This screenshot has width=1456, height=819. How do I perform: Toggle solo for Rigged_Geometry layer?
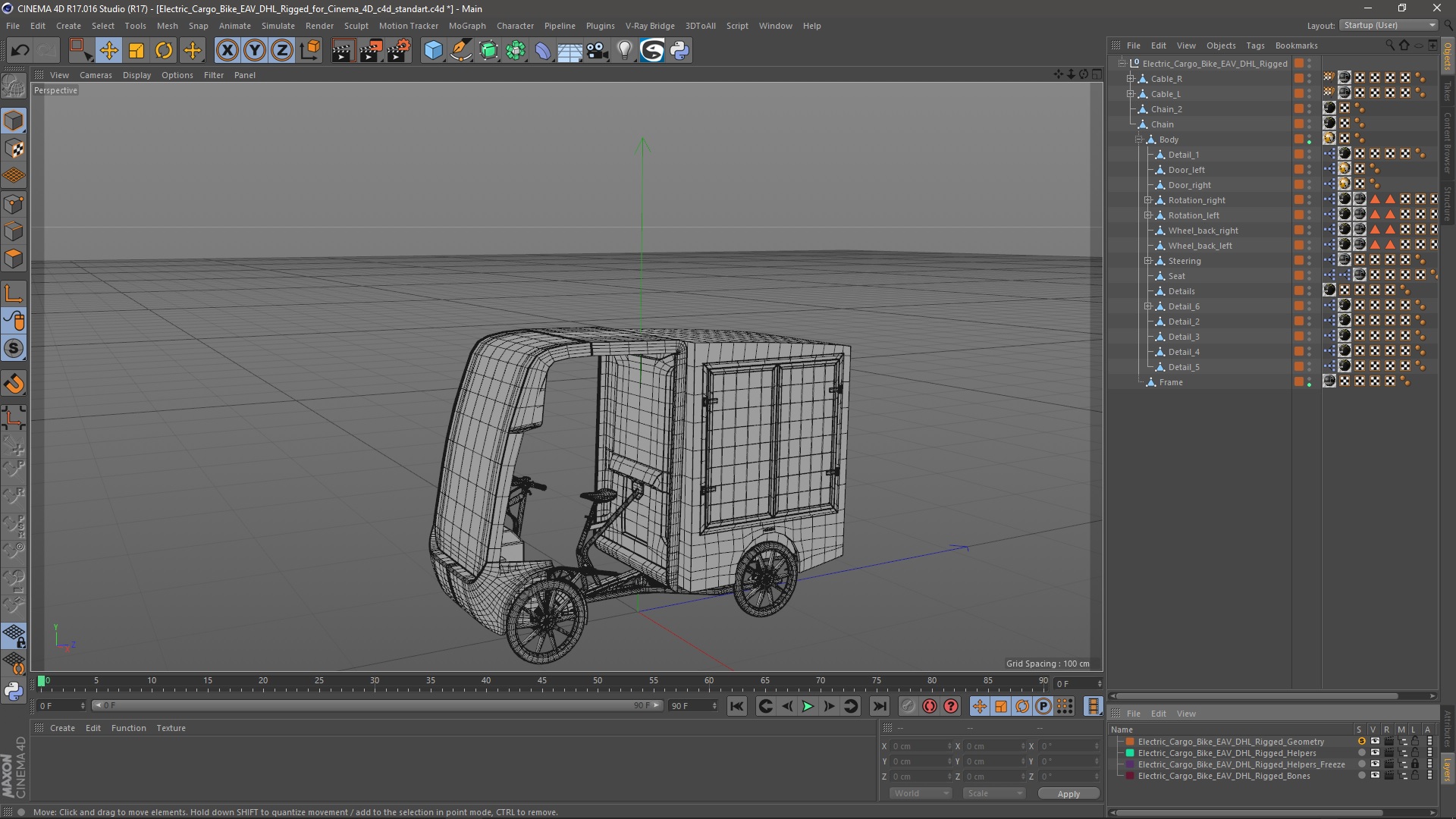tap(1361, 742)
